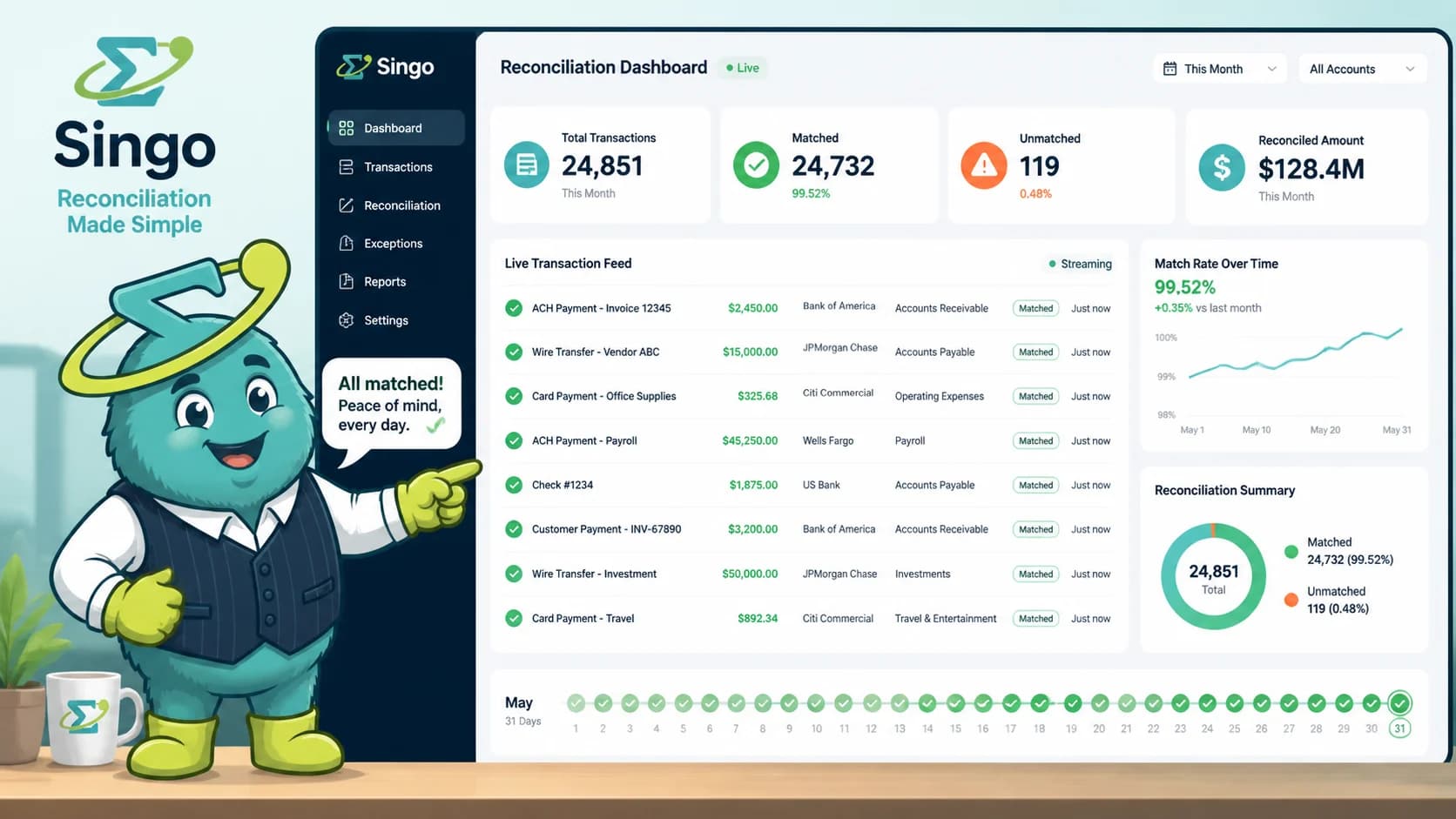This screenshot has width=1456, height=819.
Task: Select day 15 marker on the May timeline
Action: tap(955, 703)
